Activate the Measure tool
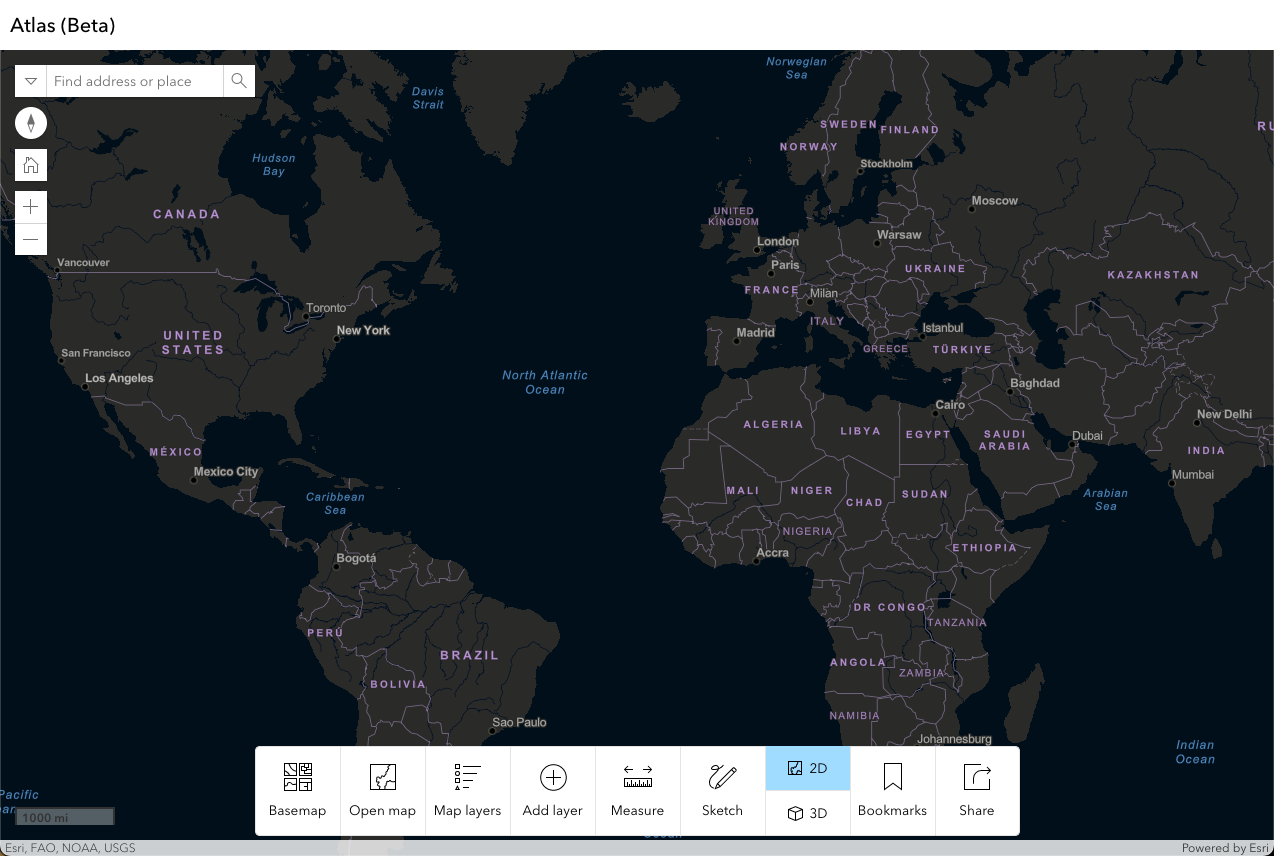The height and width of the screenshot is (856, 1274). (x=638, y=790)
